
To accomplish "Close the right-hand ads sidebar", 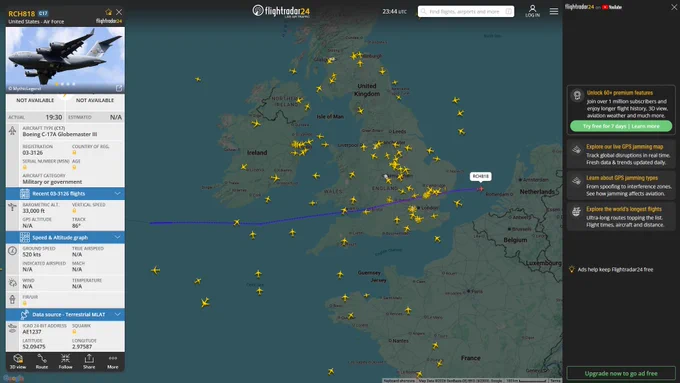I will 674,7.
